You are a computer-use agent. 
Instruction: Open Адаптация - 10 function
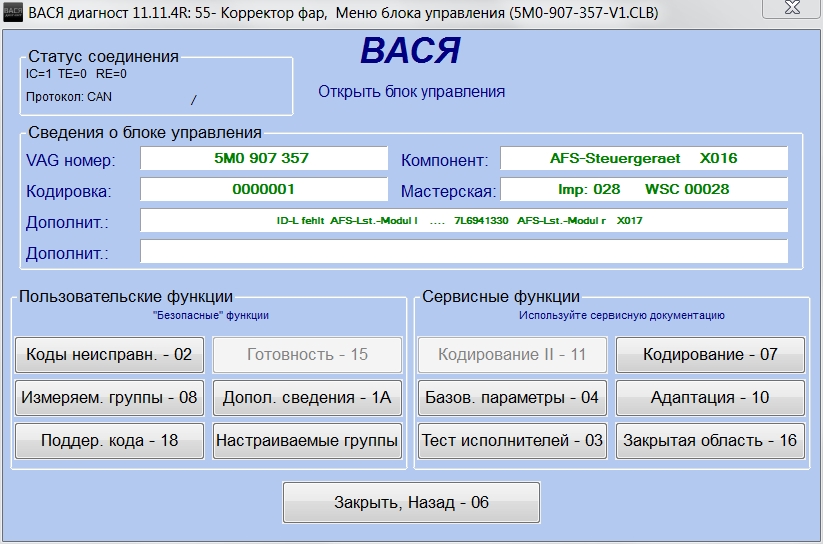[x=709, y=398]
